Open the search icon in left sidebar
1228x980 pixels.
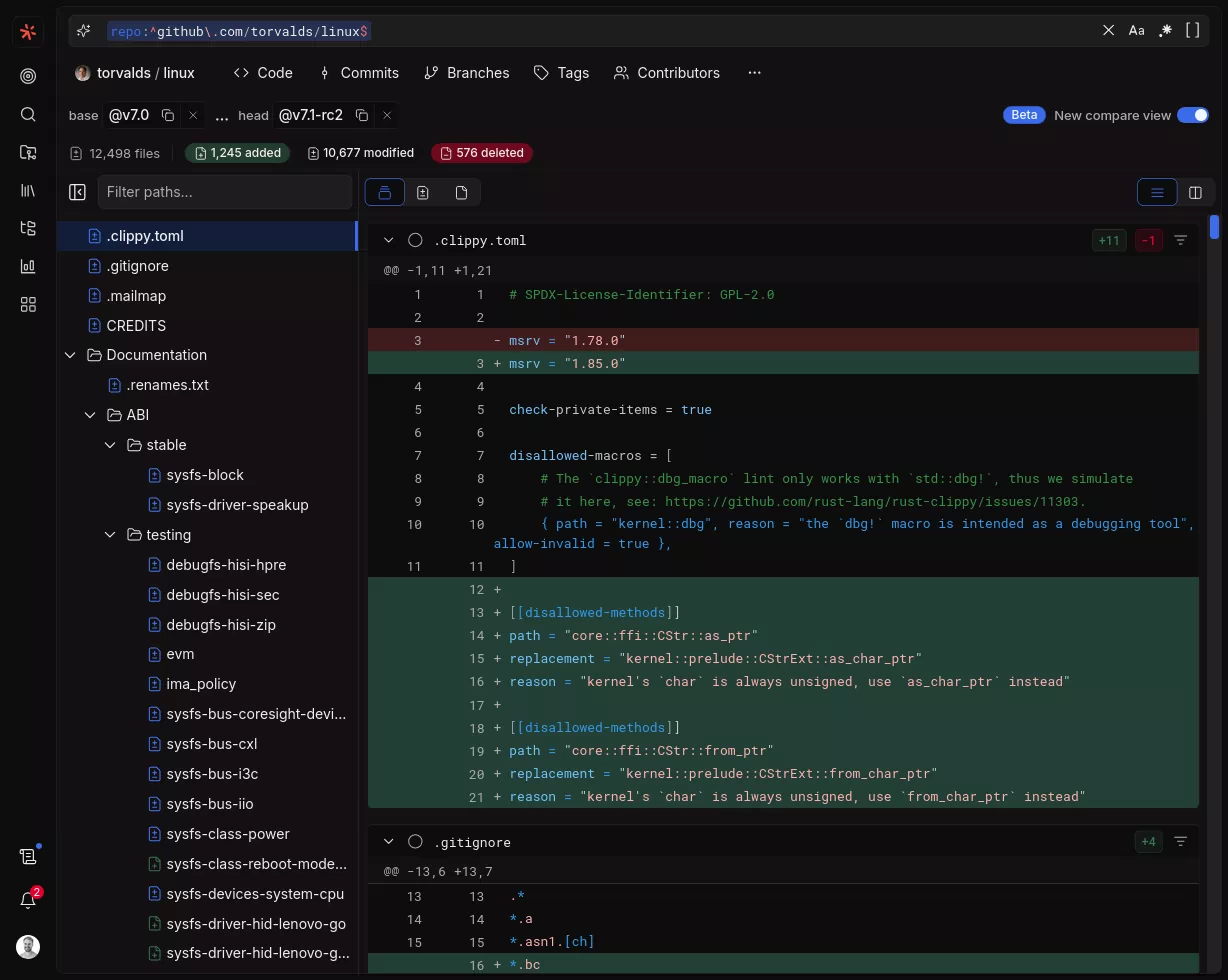pyautogui.click(x=28, y=114)
